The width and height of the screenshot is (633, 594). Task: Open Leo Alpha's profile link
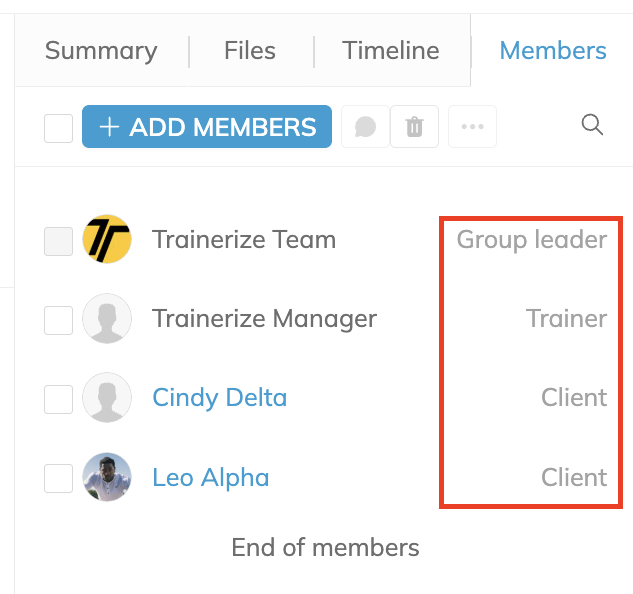pos(210,478)
